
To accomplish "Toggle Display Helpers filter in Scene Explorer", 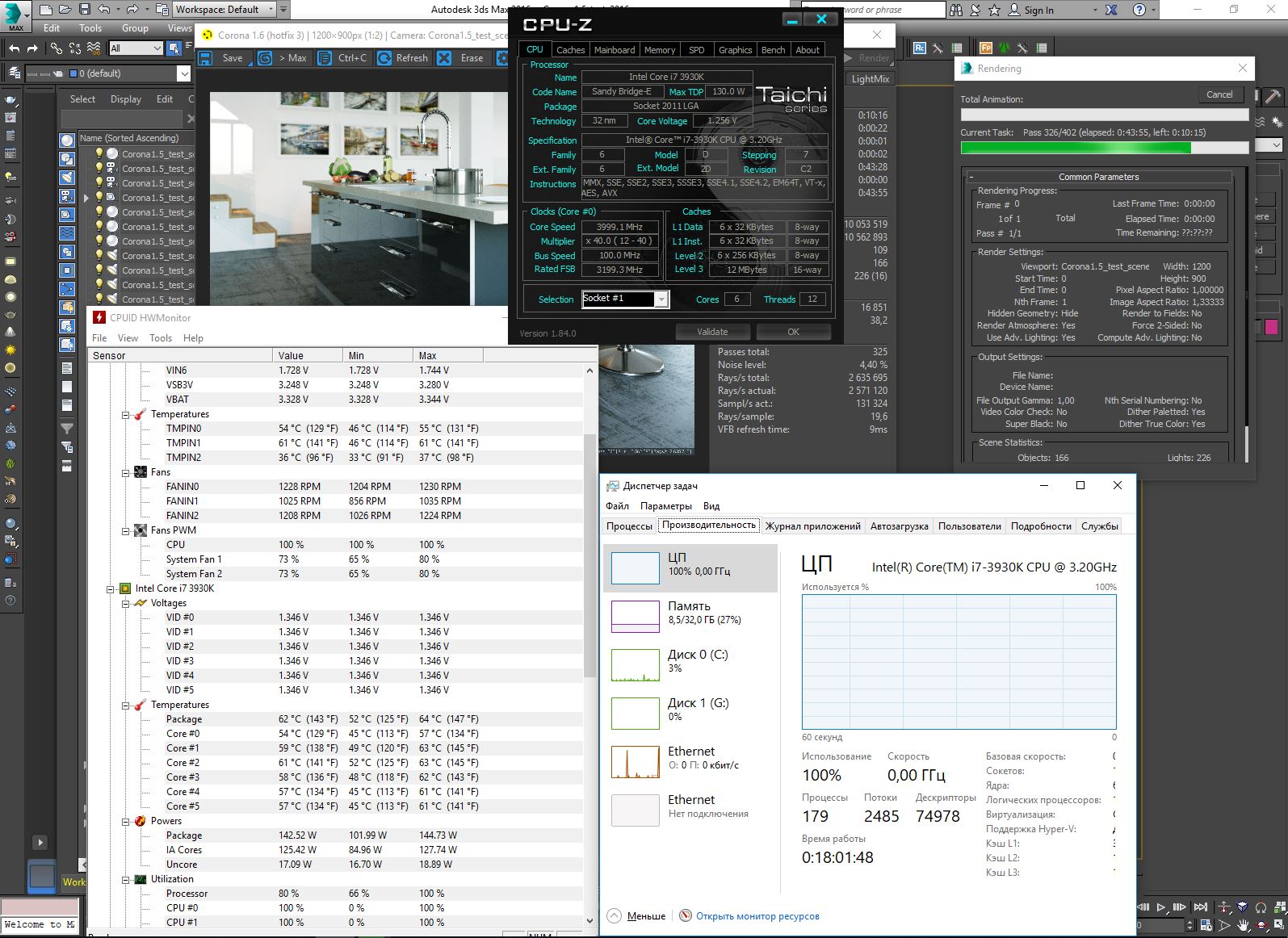I will pos(67,214).
